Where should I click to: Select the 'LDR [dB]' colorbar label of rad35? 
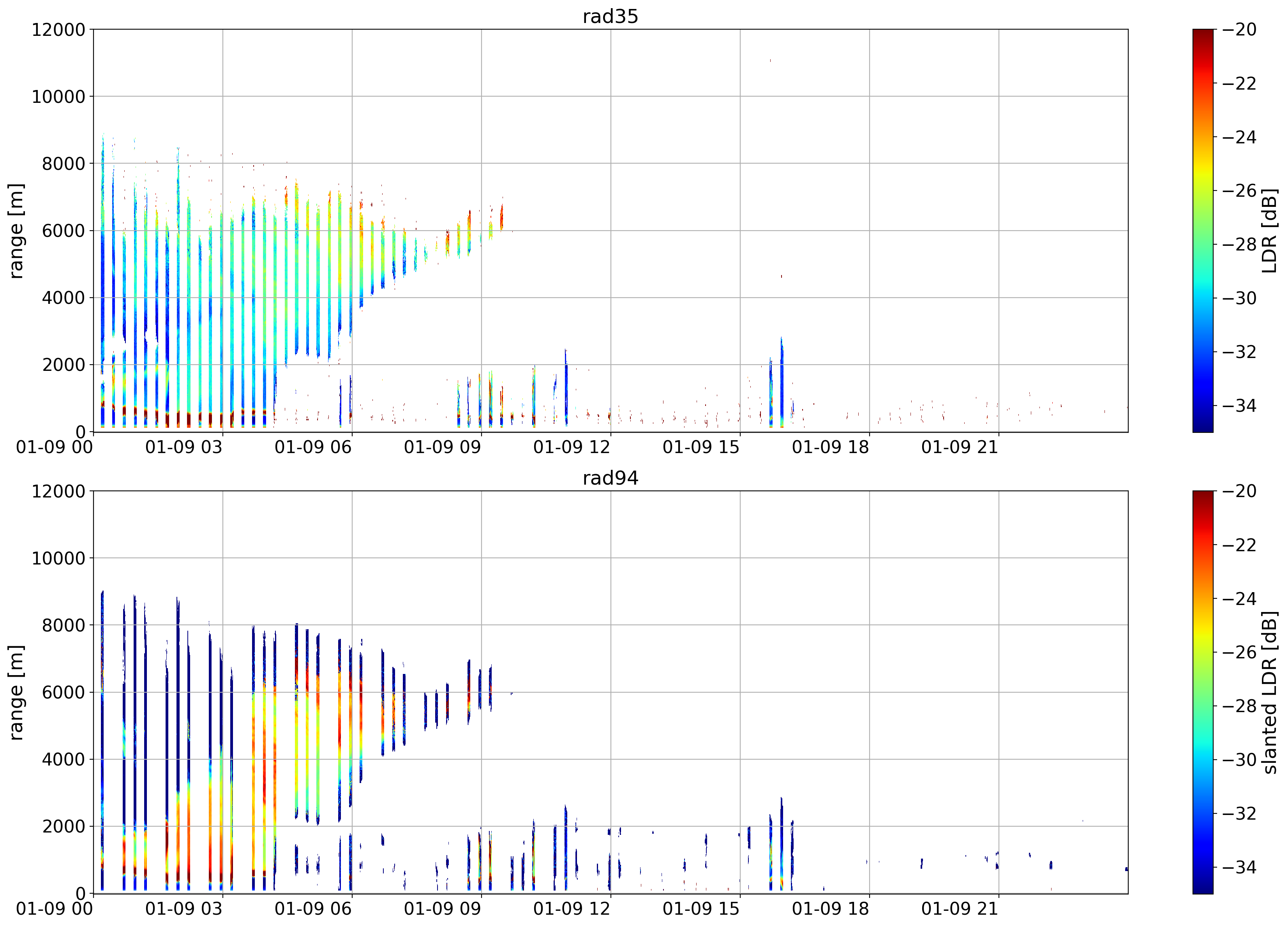tap(1269, 231)
